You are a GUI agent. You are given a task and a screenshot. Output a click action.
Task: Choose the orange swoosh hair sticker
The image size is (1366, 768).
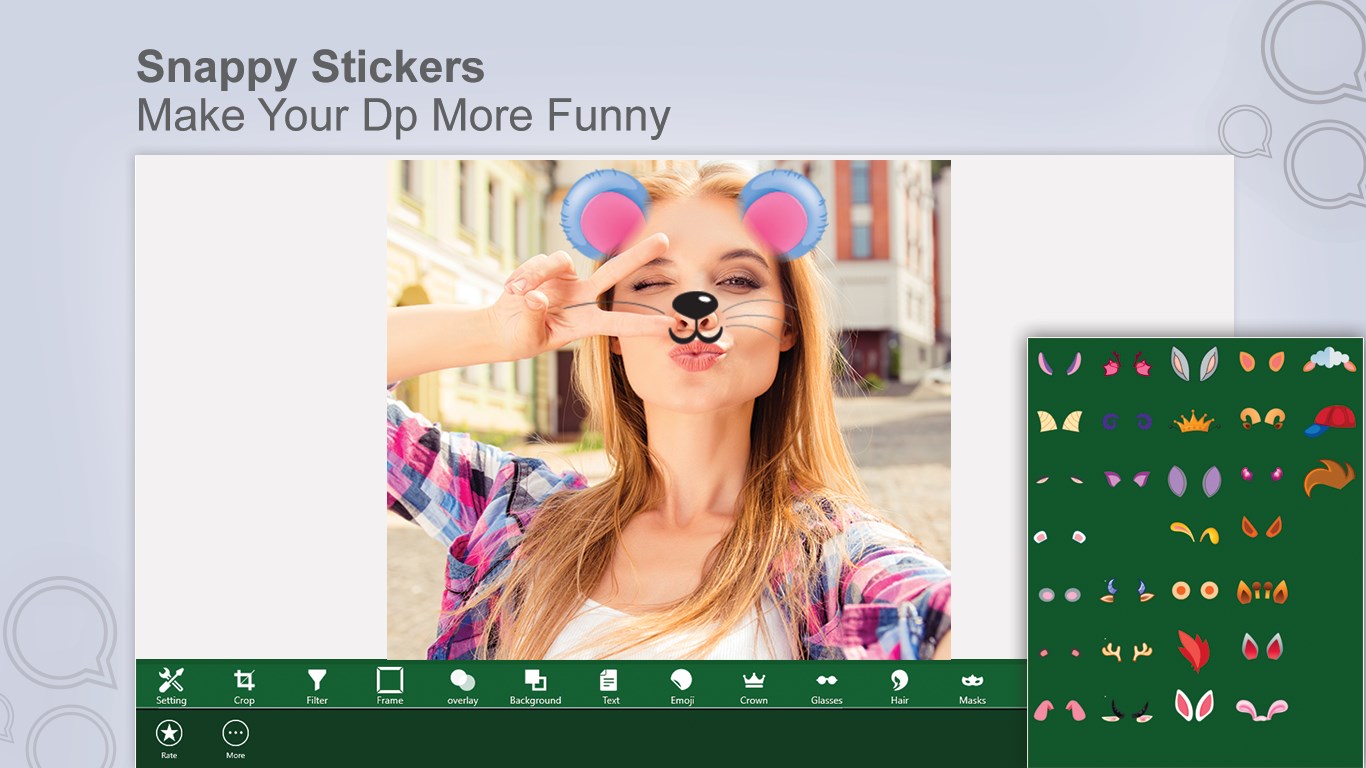(x=1329, y=478)
